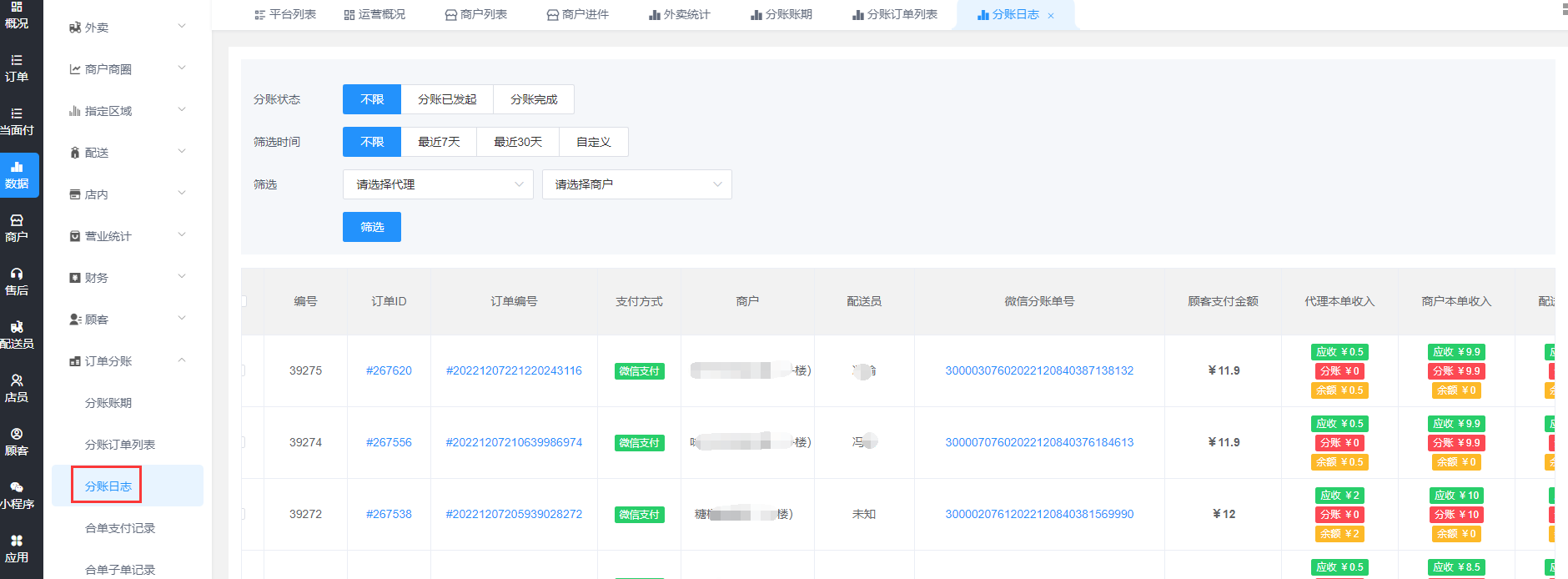Expand the 配送 sidebar menu

tap(182, 152)
